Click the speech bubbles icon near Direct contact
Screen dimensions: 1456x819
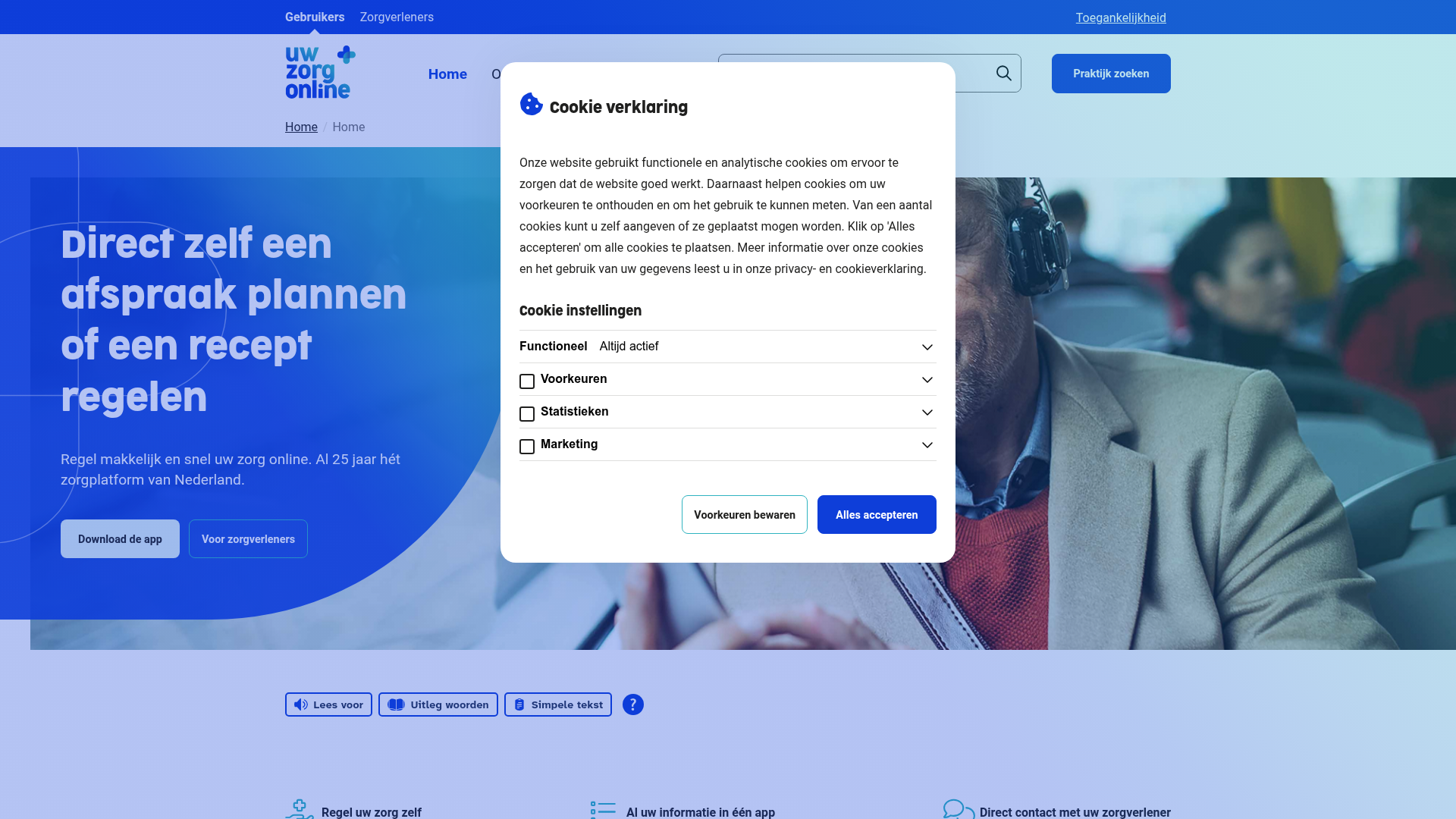[x=959, y=809]
